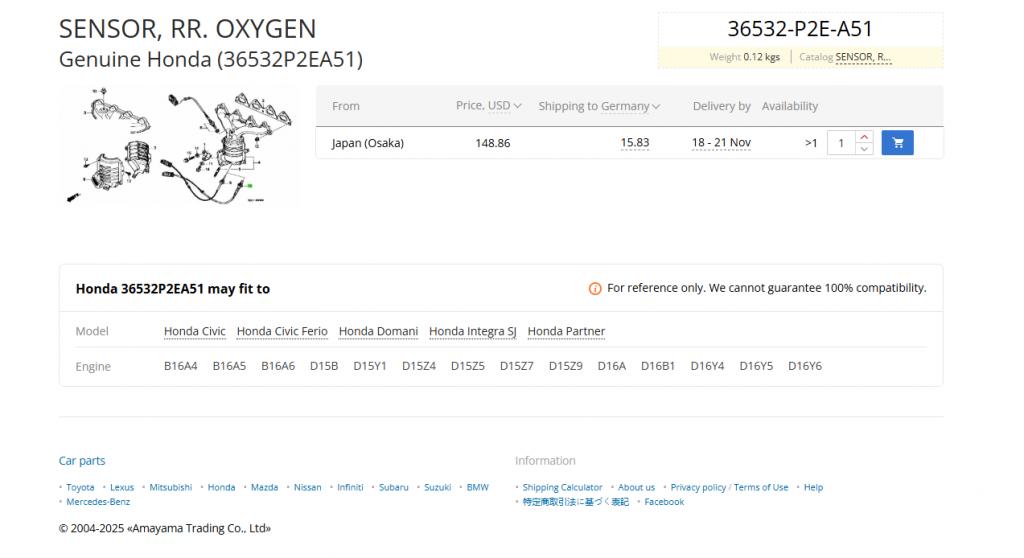
Task: Select the Honda Civic model link
Action: (194, 332)
